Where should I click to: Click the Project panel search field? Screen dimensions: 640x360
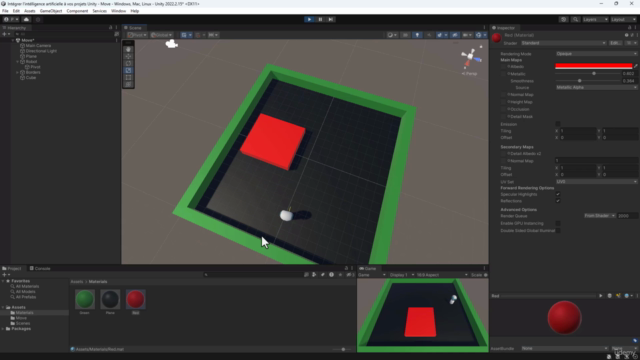253,275
